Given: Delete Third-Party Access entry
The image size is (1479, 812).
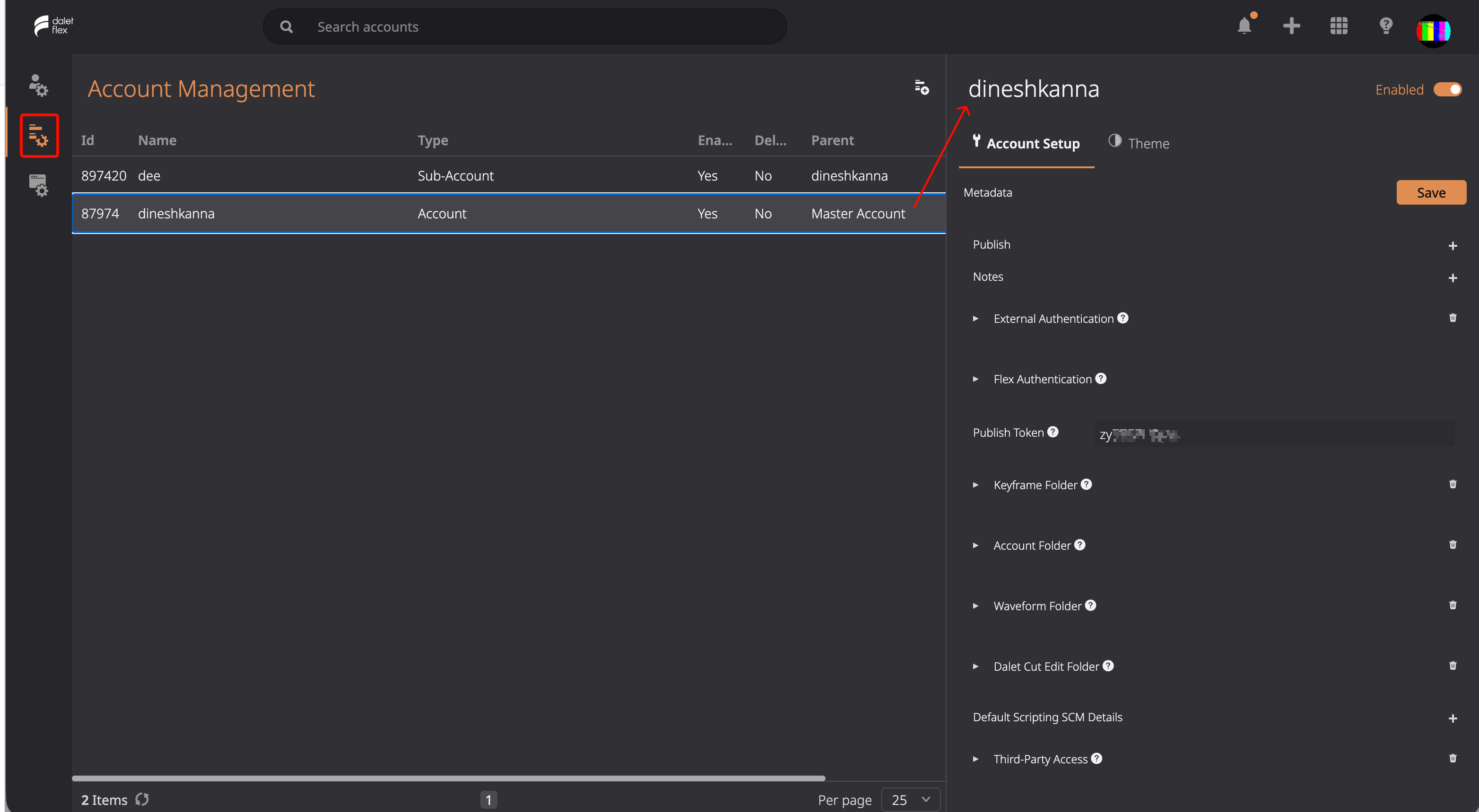Looking at the screenshot, I should tap(1453, 758).
